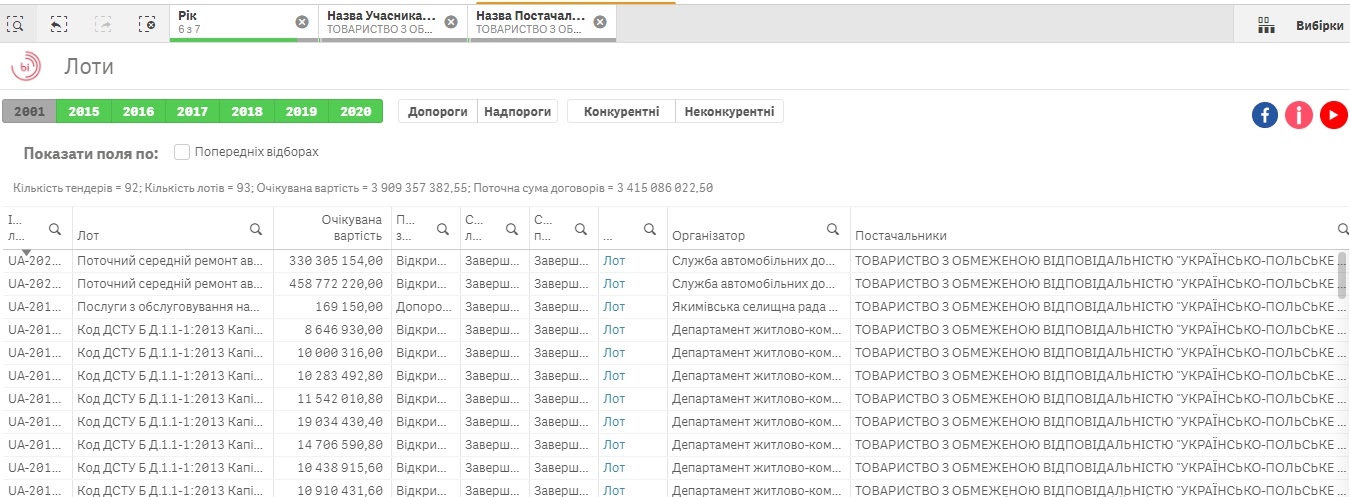
Task: Expand the Назва Постачальника selection chip
Action: point(530,22)
